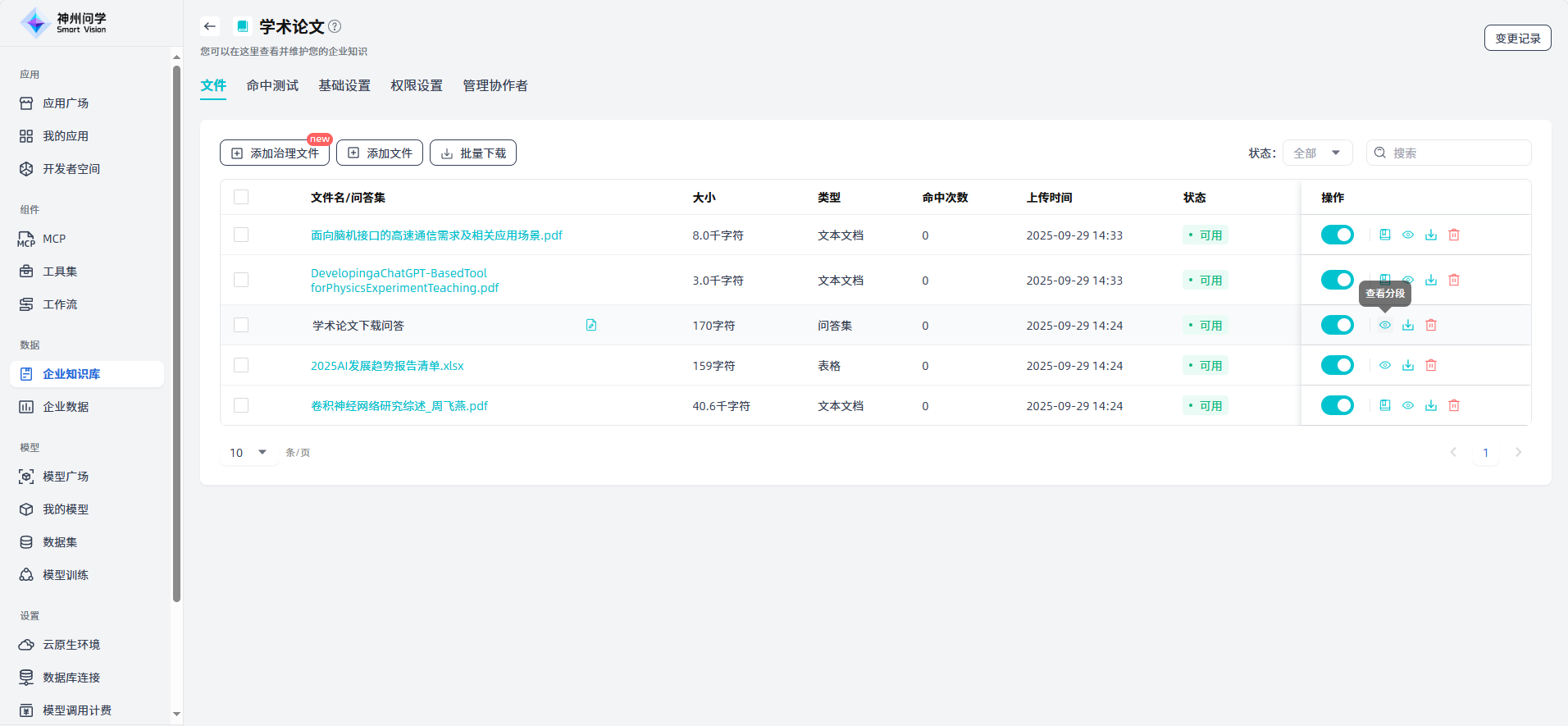Open the 权限设置 tab

pos(417,86)
